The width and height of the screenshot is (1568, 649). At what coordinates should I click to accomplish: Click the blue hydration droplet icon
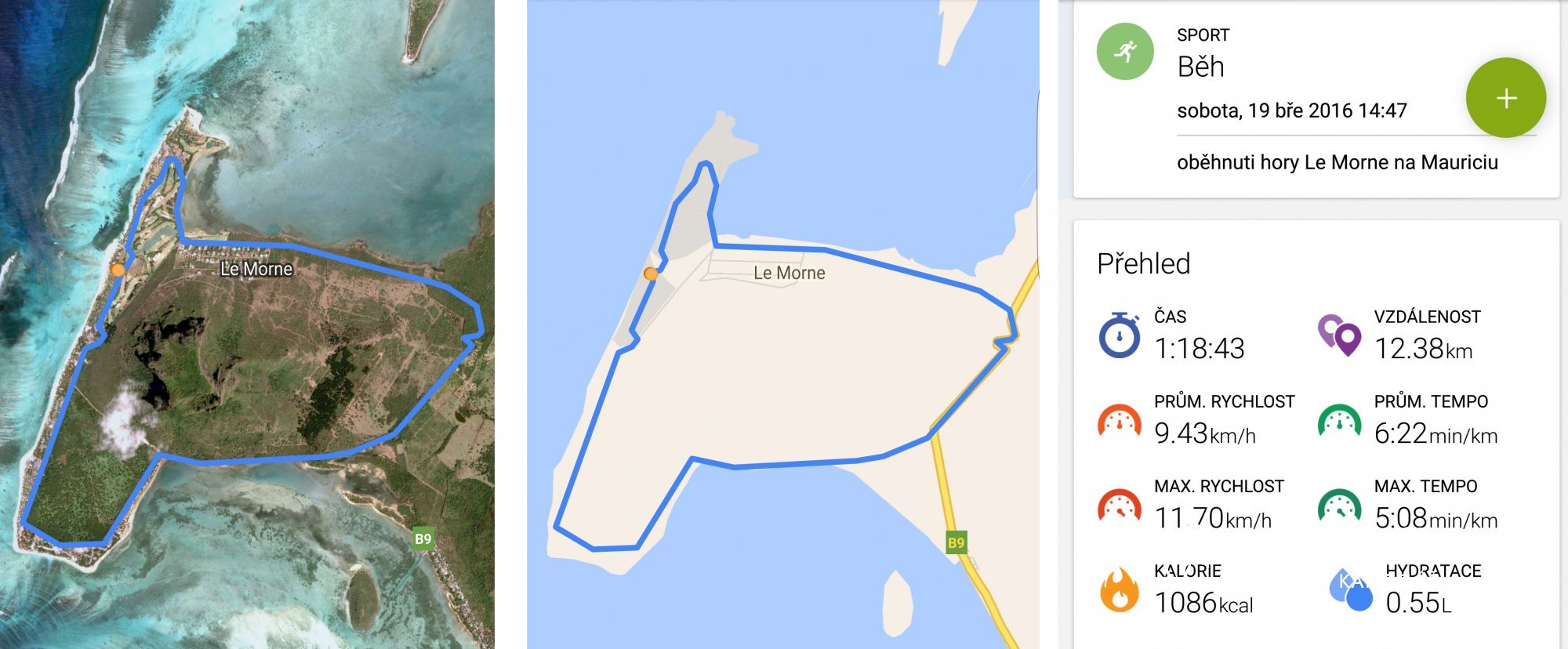coord(1352,589)
